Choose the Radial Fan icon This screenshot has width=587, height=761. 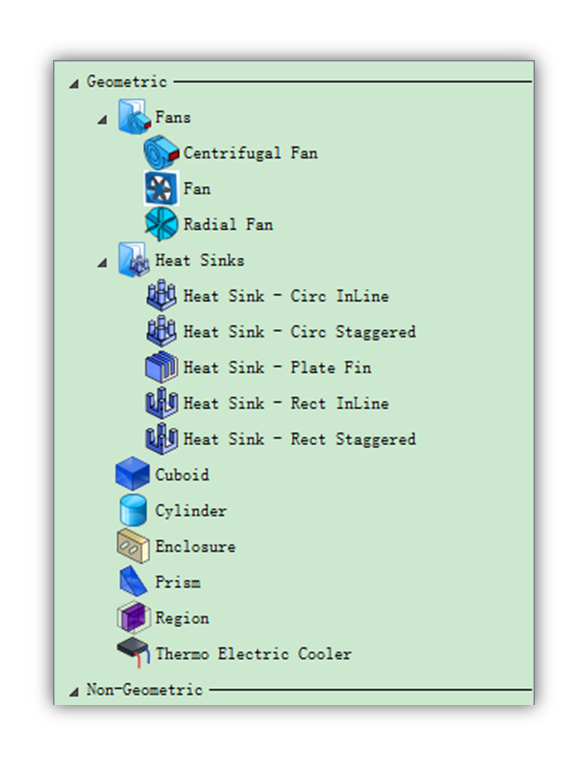tap(161, 224)
